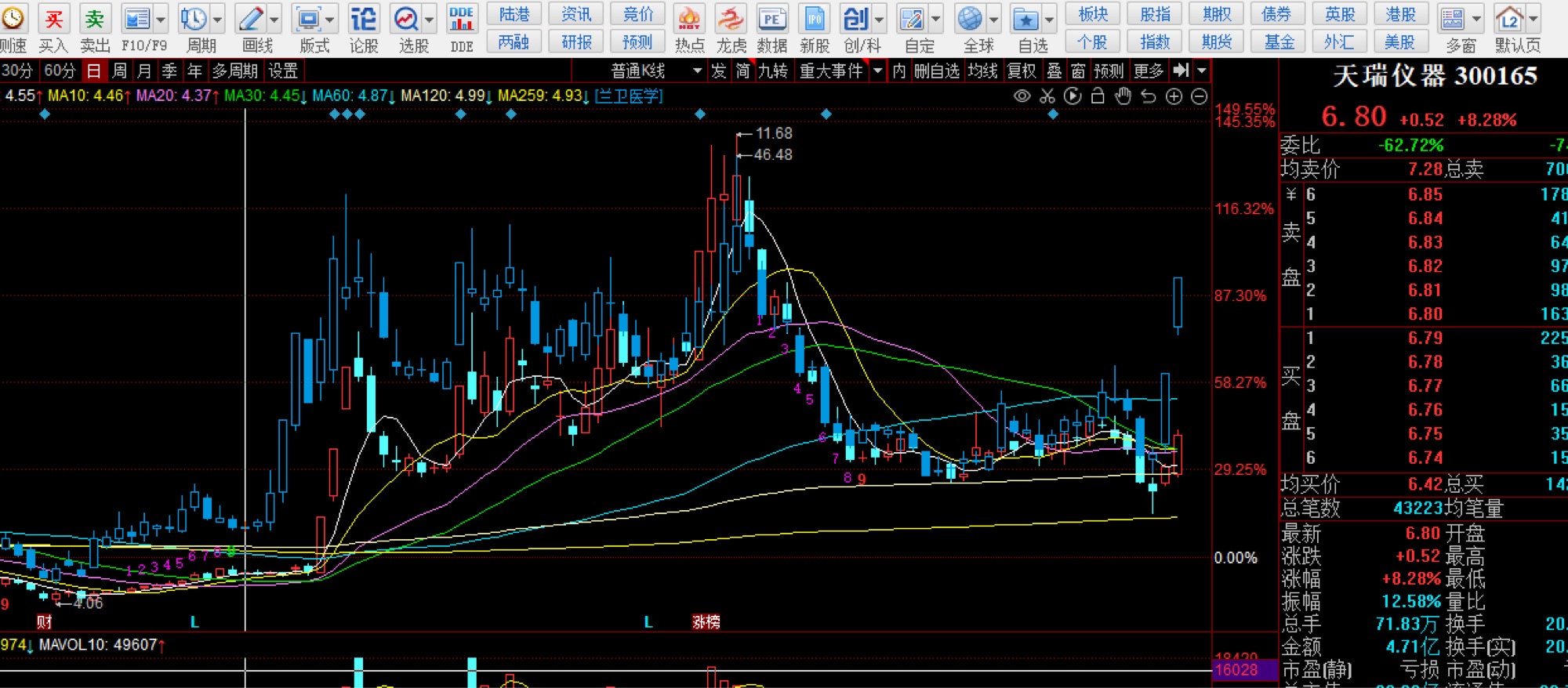Open the 数据 PE data icon
Viewport: 1568px width, 688px height.
pos(772,19)
